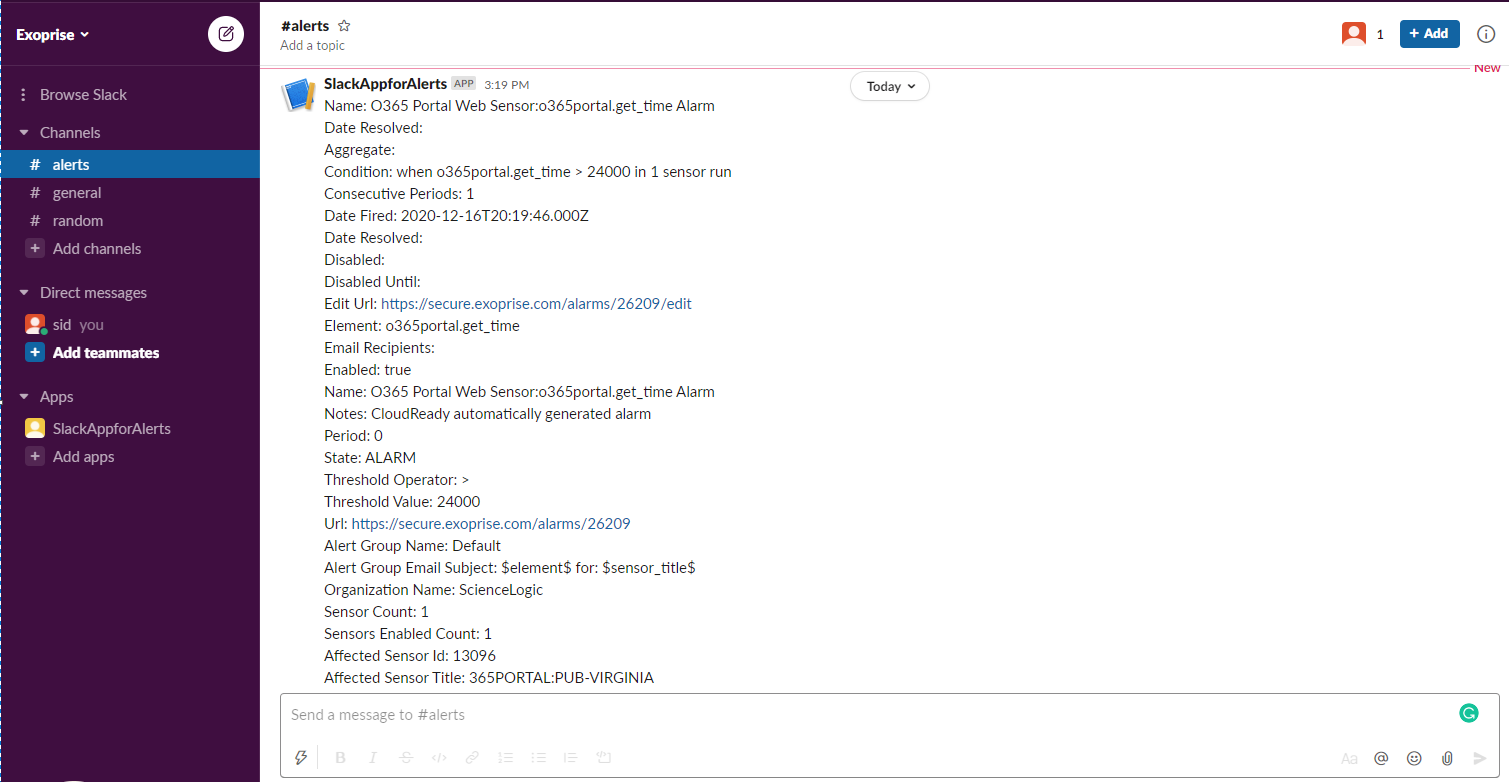
Task: Insert a code block
Action: click(x=603, y=758)
